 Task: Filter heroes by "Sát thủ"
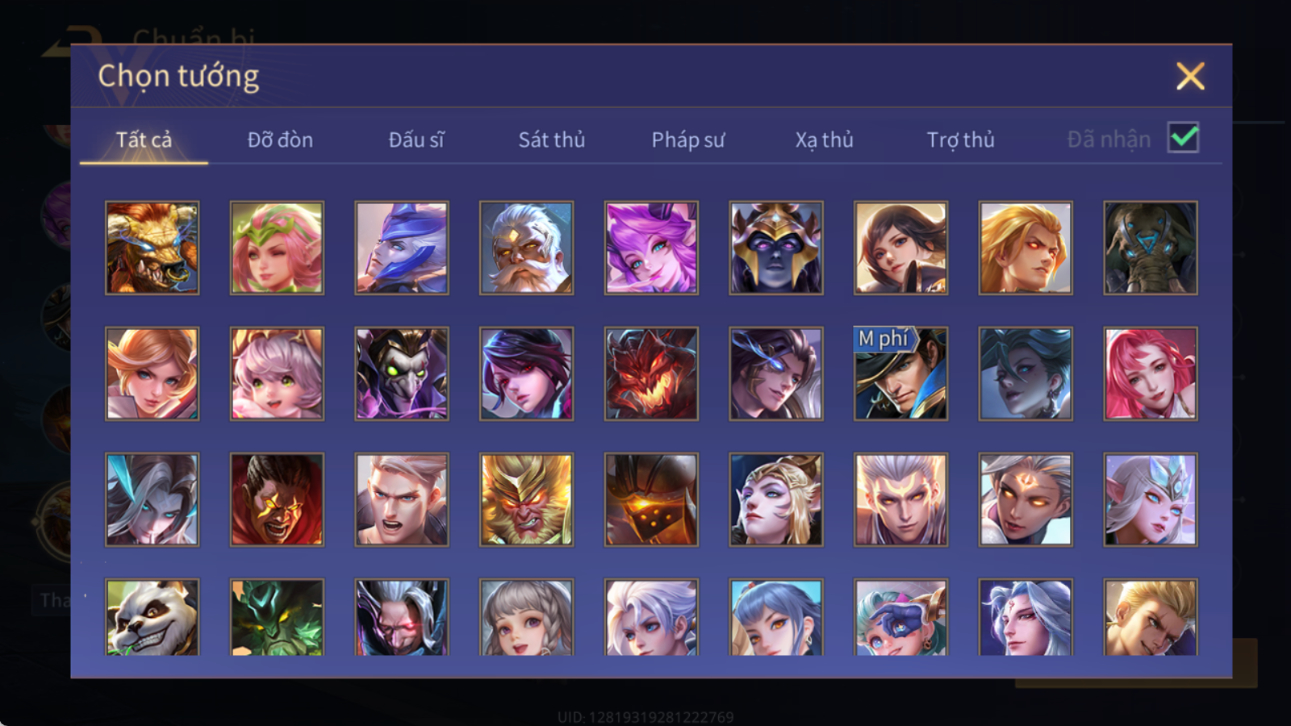(x=551, y=140)
